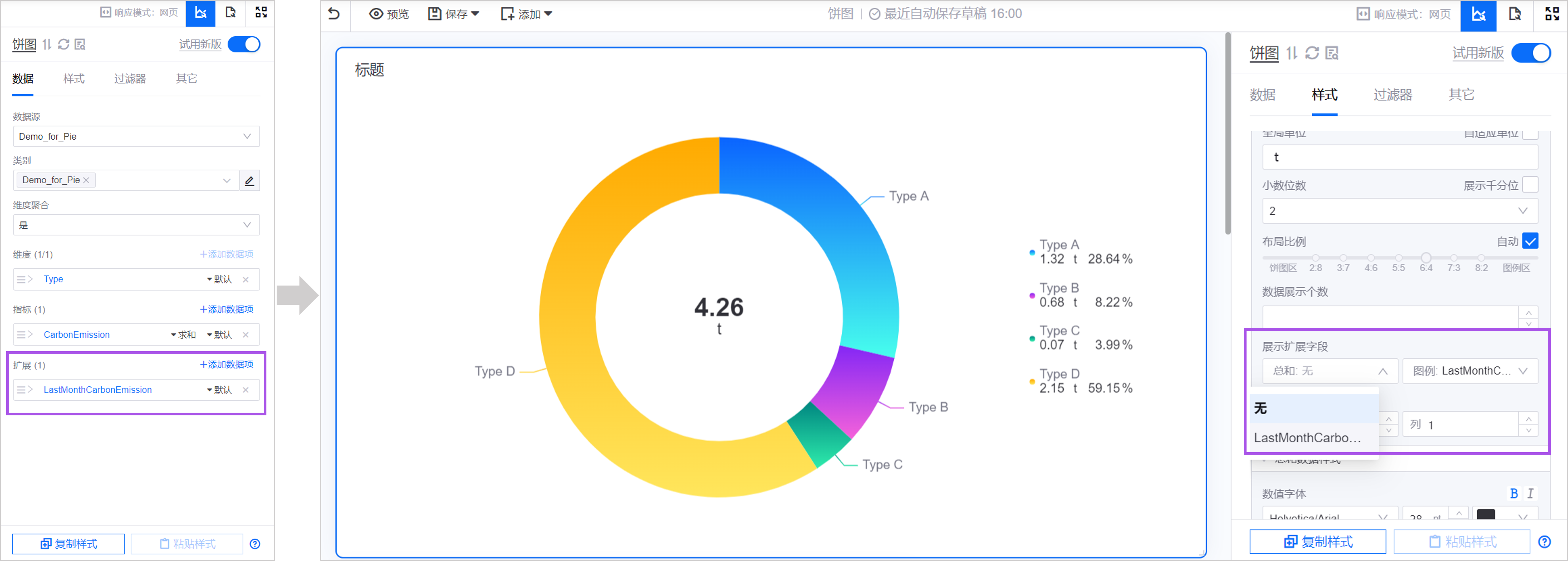1568x561 pixels.
Task: Click the help question icon bottom right
Action: (x=1544, y=541)
